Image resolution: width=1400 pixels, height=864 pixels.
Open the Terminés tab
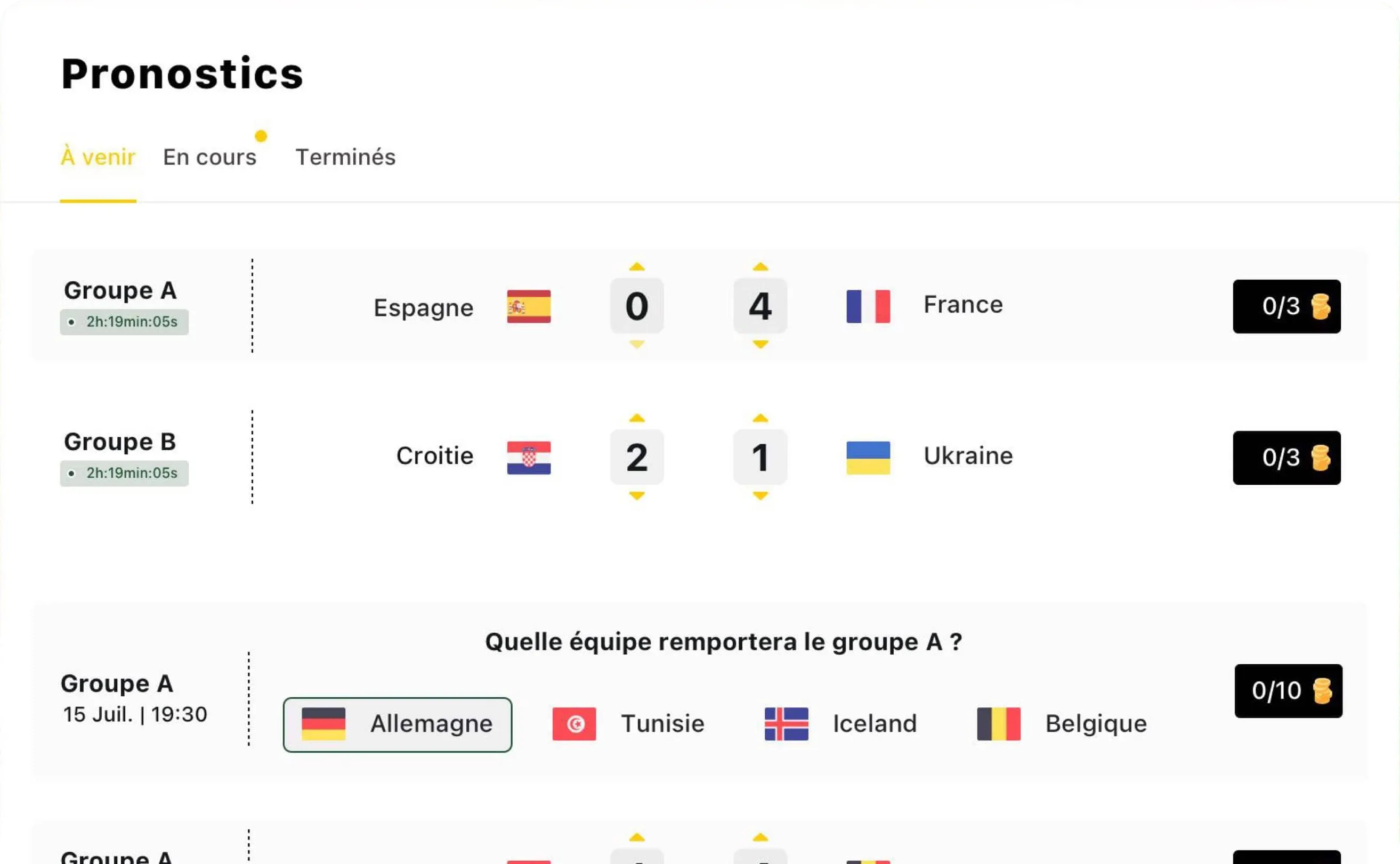345,157
